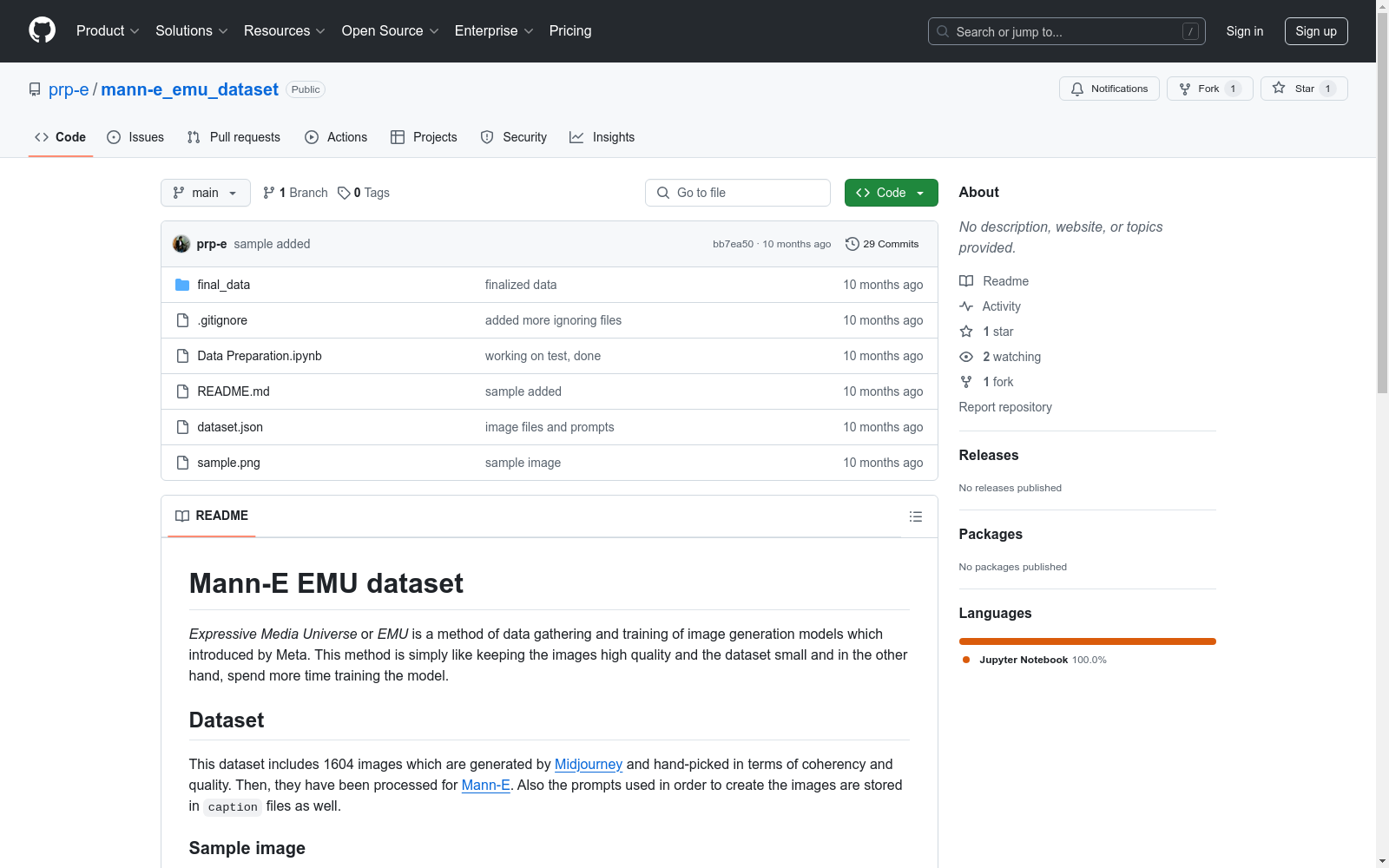Viewport: 1389px width, 868px height.
Task: Expand the Enterprise menu
Action: [494, 31]
